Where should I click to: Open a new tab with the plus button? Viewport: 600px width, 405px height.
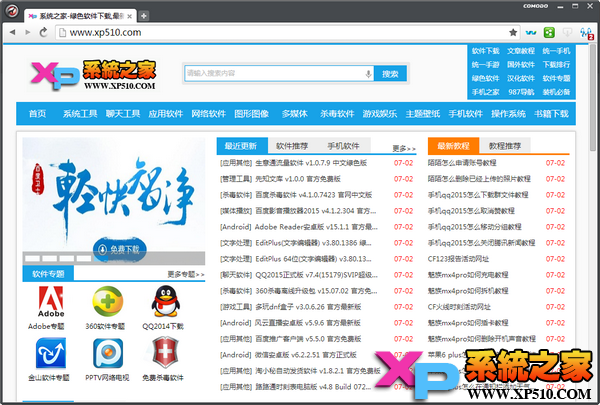[x=144, y=16]
